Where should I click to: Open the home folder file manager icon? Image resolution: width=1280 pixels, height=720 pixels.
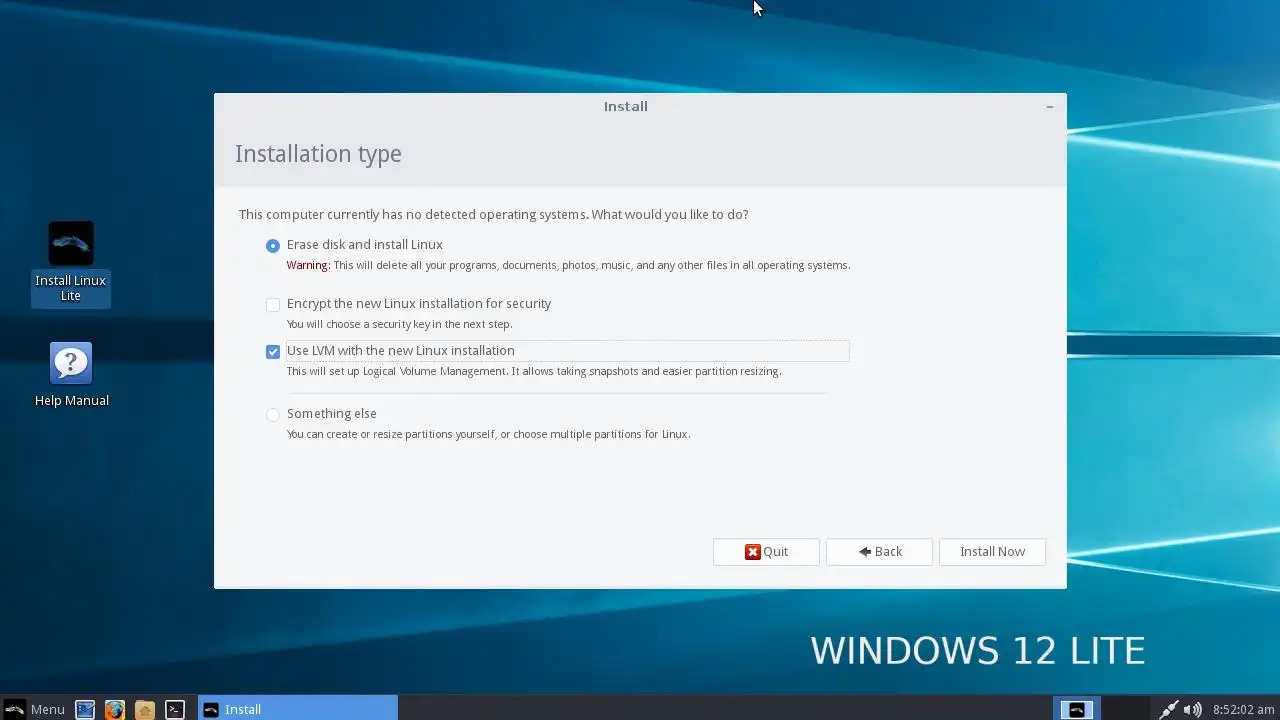pyautogui.click(x=145, y=709)
